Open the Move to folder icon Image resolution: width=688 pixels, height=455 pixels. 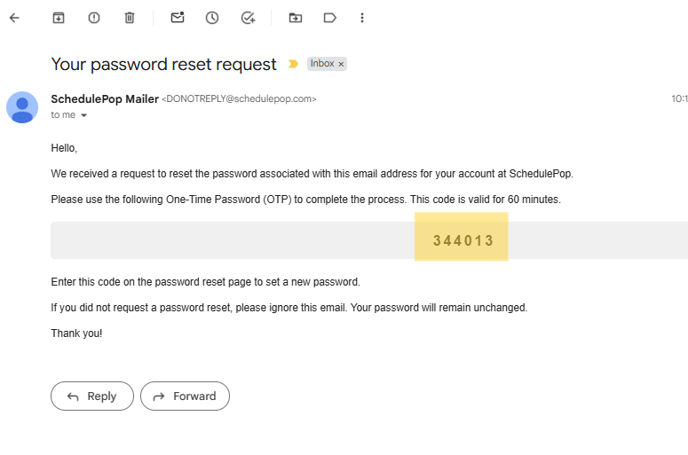point(295,18)
